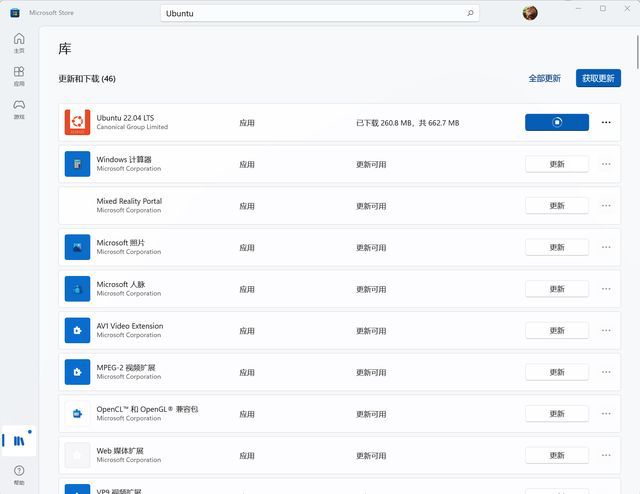Open the 游戏 (Games) sidebar section

(19, 108)
